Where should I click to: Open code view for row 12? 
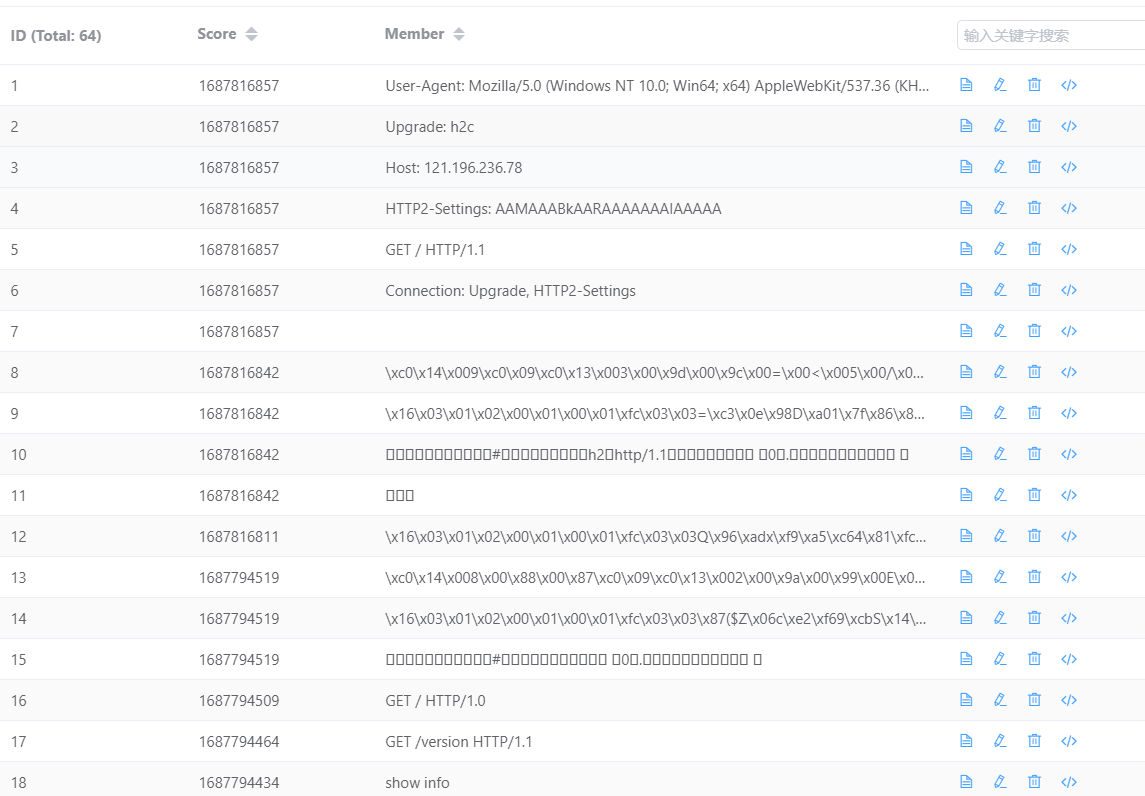click(x=1068, y=536)
